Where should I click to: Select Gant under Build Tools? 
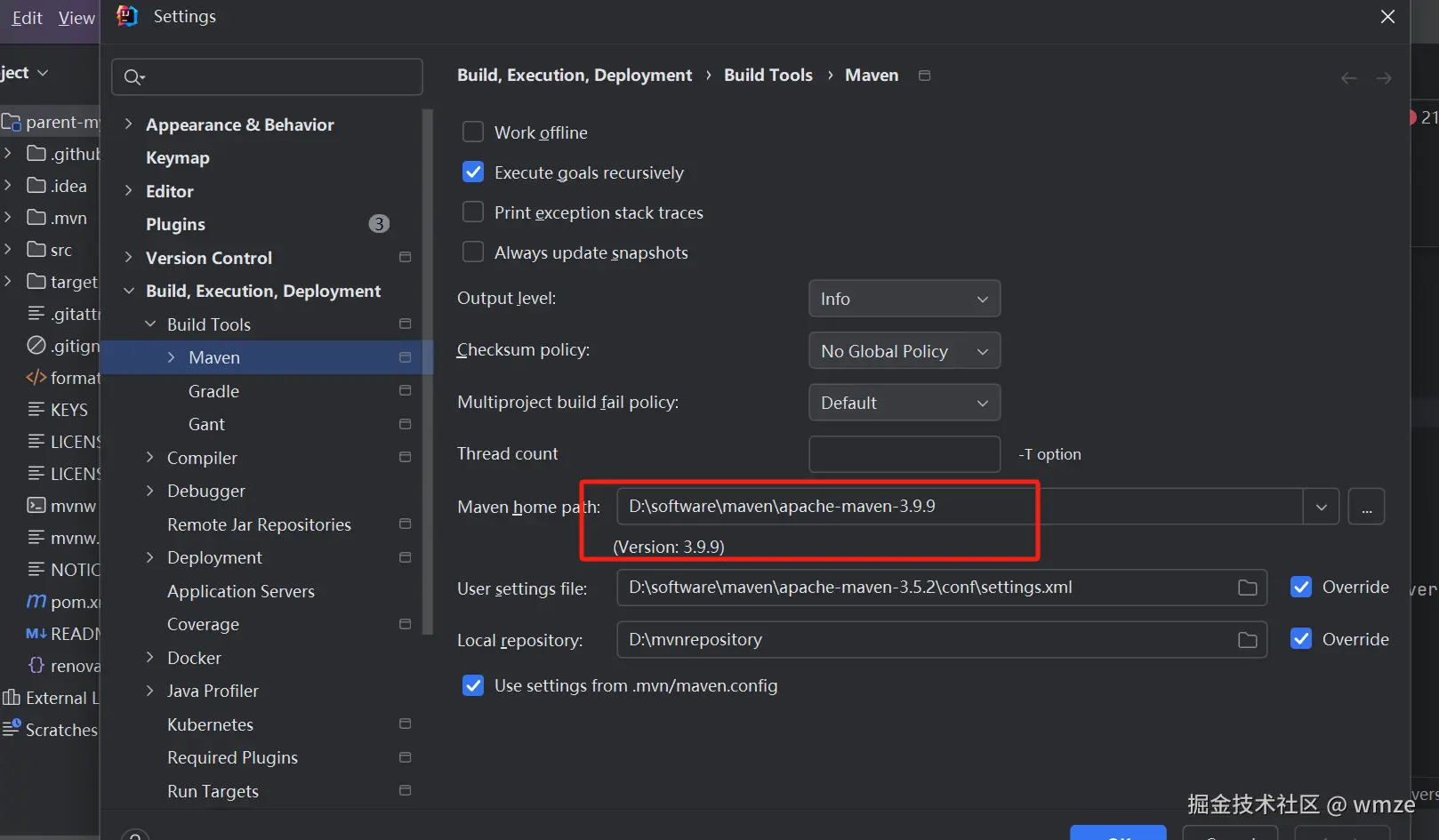(x=206, y=424)
